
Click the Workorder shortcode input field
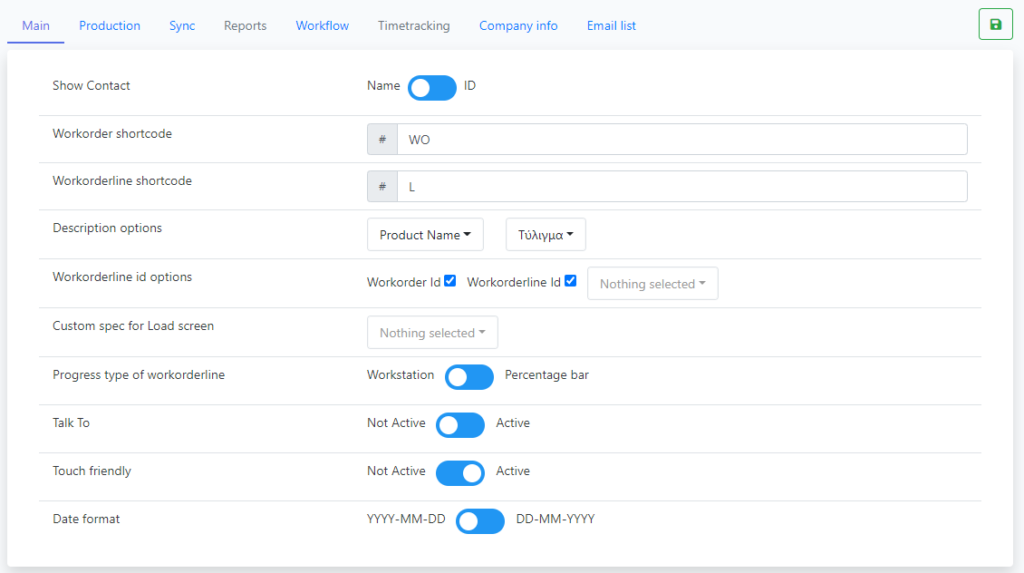pyautogui.click(x=681, y=140)
